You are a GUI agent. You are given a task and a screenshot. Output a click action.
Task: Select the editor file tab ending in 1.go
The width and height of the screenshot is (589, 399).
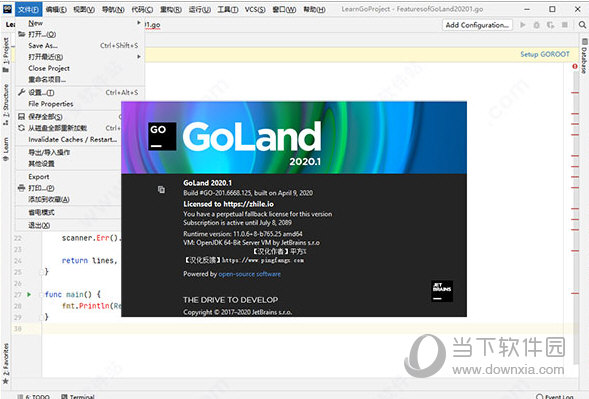[153, 25]
